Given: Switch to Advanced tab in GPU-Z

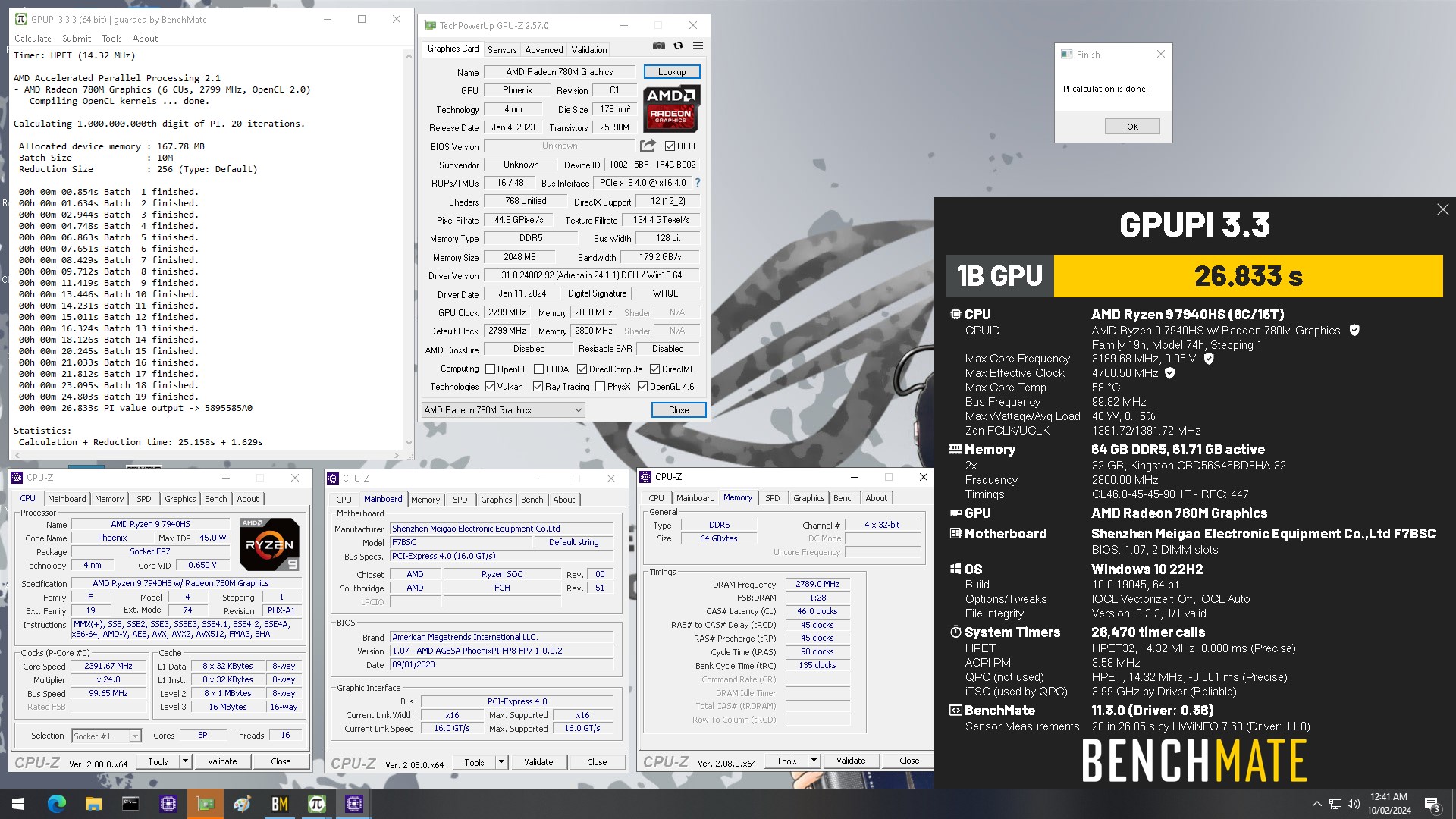Looking at the screenshot, I should (544, 50).
